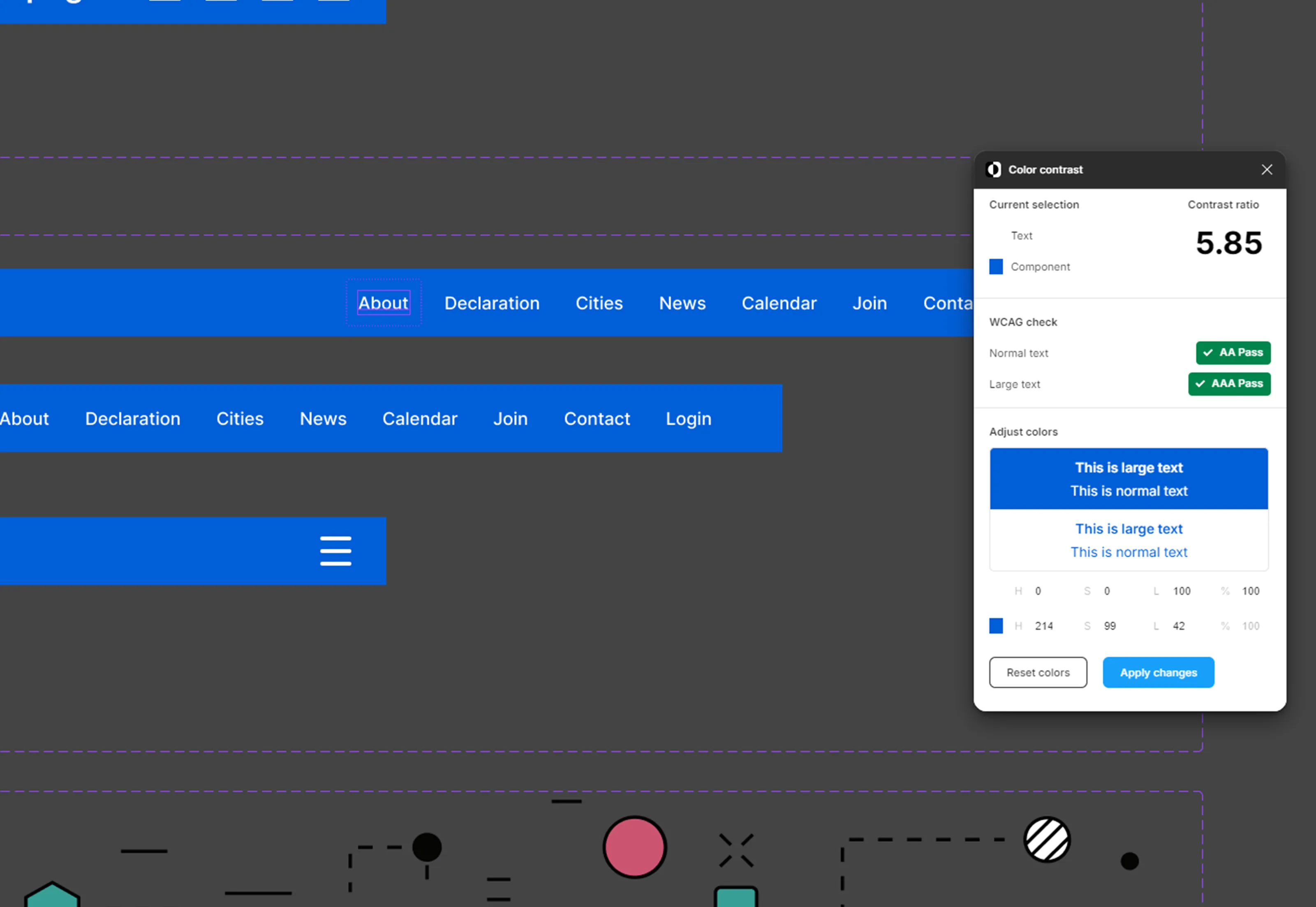The image size is (1316, 907).
Task: Select the striped circle shape
Action: tap(1047, 839)
